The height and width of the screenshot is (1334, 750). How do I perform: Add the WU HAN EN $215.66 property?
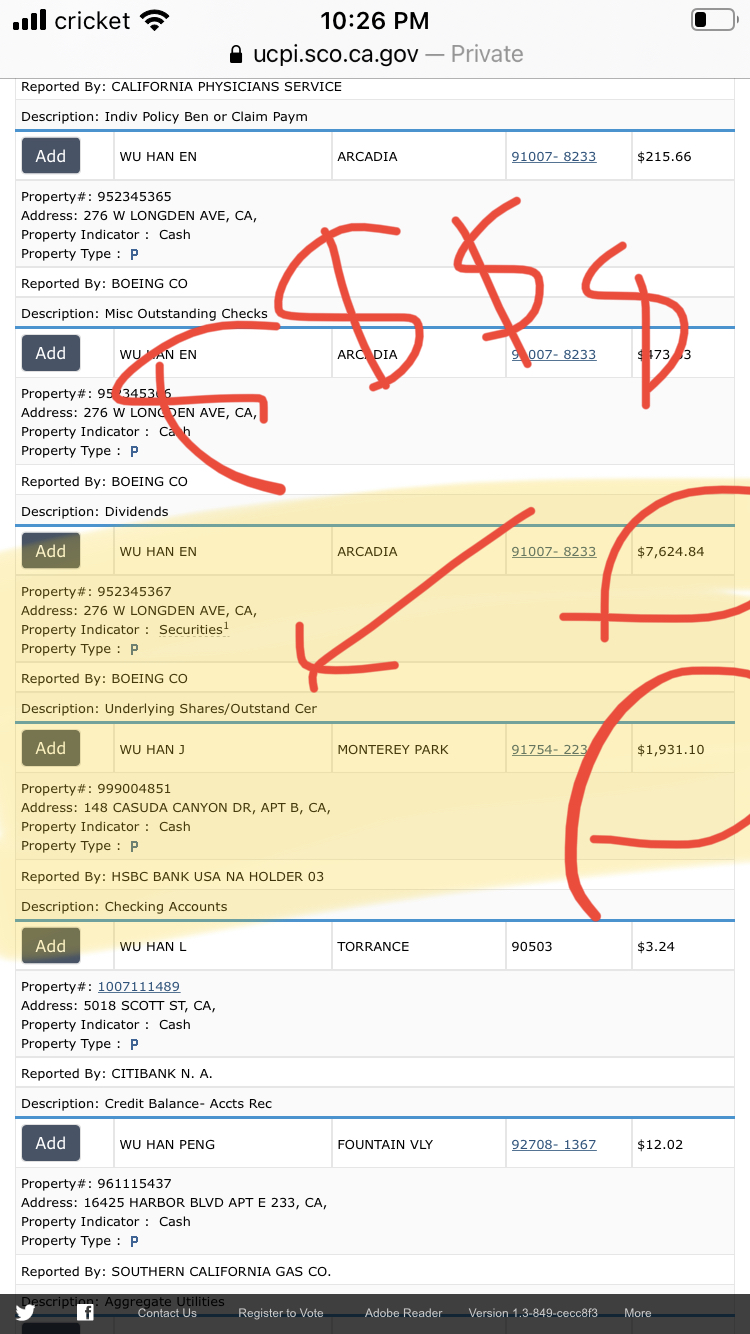tap(51, 156)
